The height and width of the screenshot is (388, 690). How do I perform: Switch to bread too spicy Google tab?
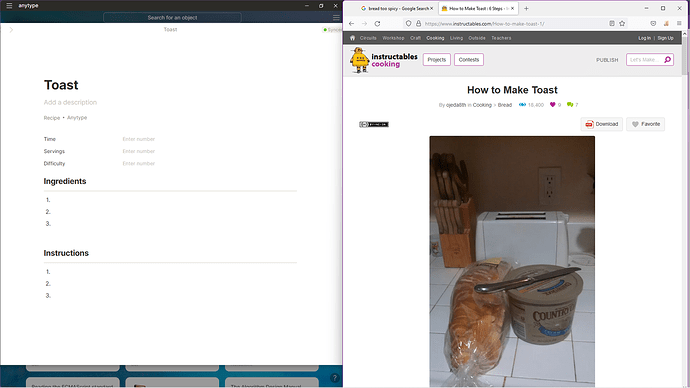(x=397, y=8)
